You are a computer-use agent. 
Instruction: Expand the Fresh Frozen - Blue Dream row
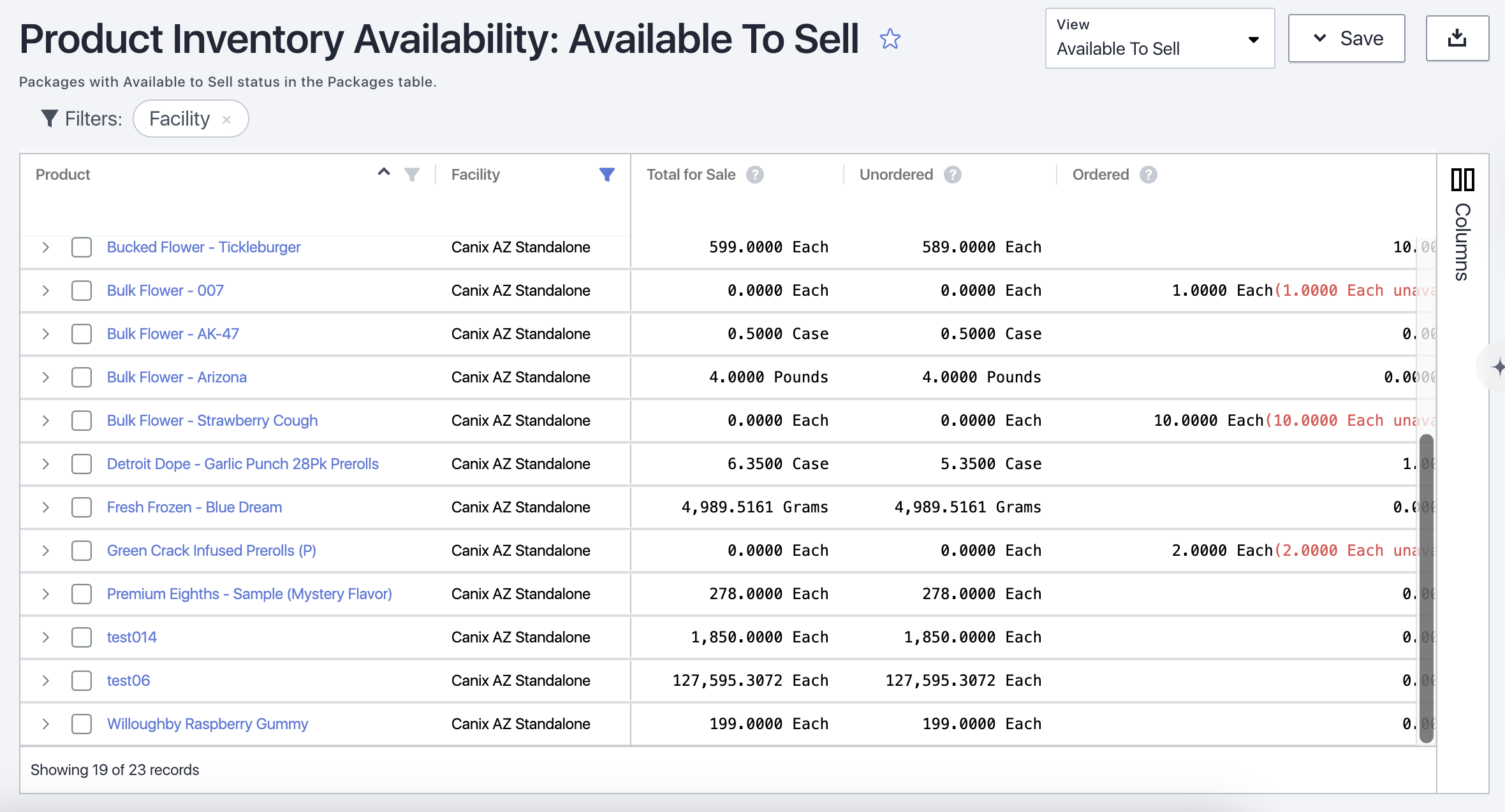pos(45,507)
